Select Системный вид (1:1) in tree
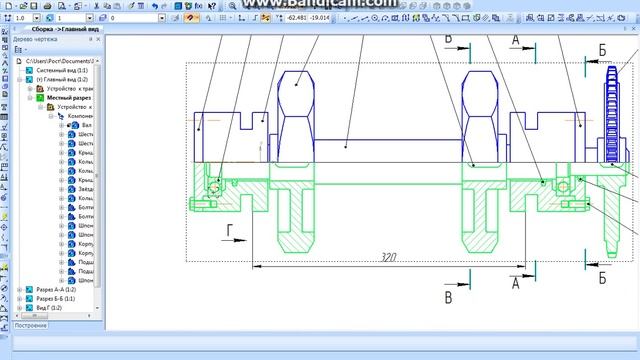Image resolution: width=640 pixels, height=360 pixels. [x=62, y=71]
